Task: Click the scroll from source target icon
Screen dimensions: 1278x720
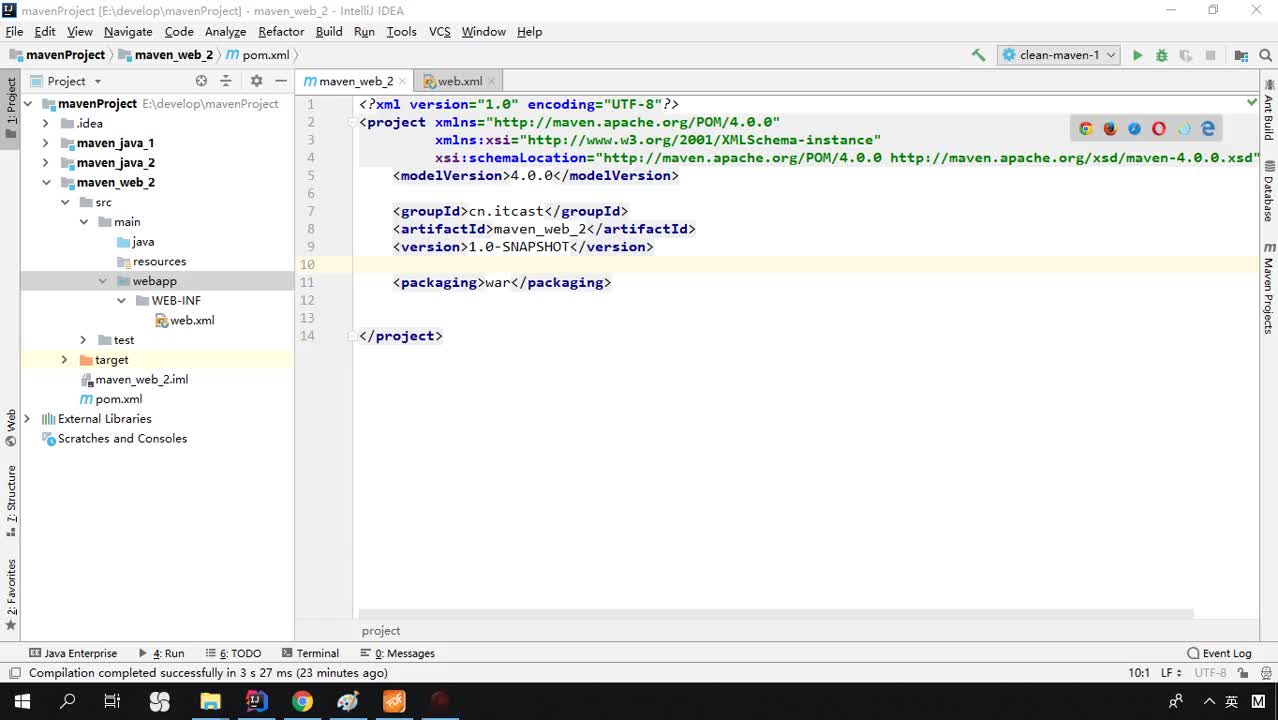Action: point(201,81)
